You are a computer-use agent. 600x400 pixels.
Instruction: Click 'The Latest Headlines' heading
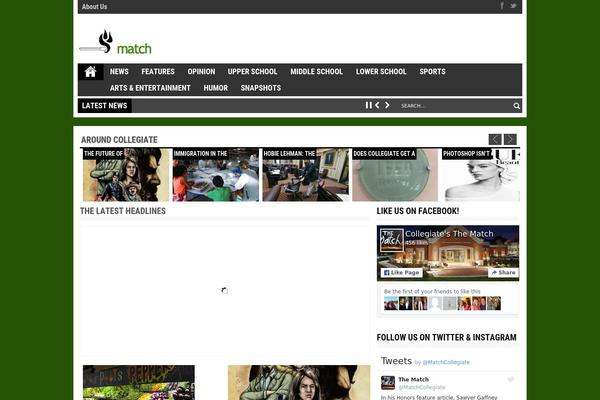tap(123, 211)
